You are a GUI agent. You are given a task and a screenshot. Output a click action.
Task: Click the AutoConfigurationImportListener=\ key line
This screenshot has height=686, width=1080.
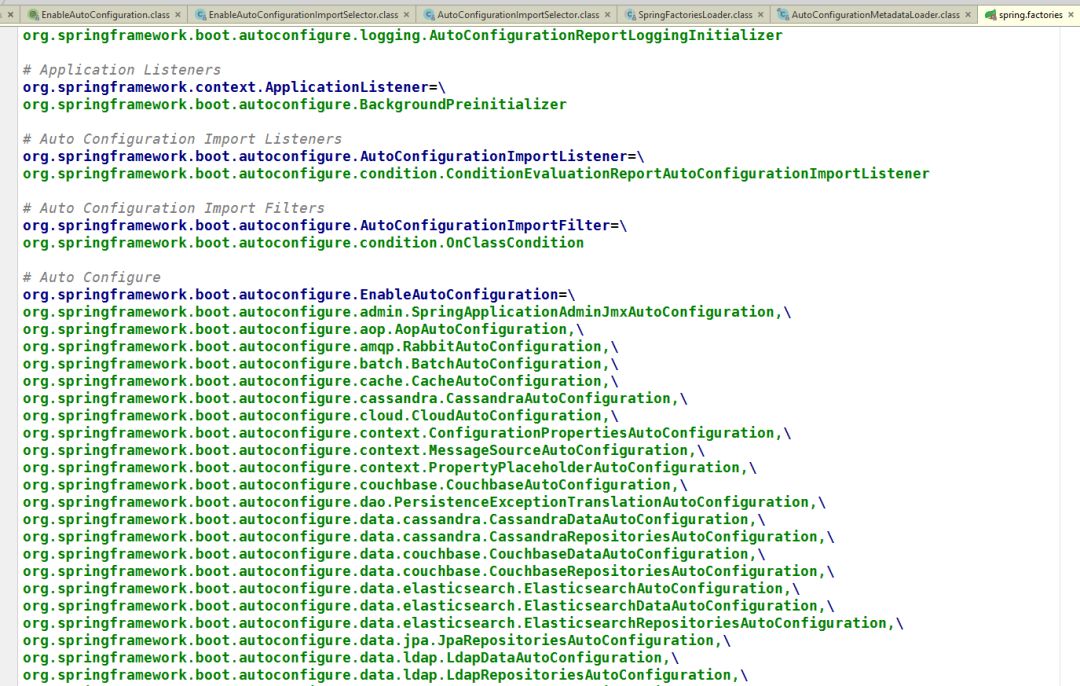(333, 156)
